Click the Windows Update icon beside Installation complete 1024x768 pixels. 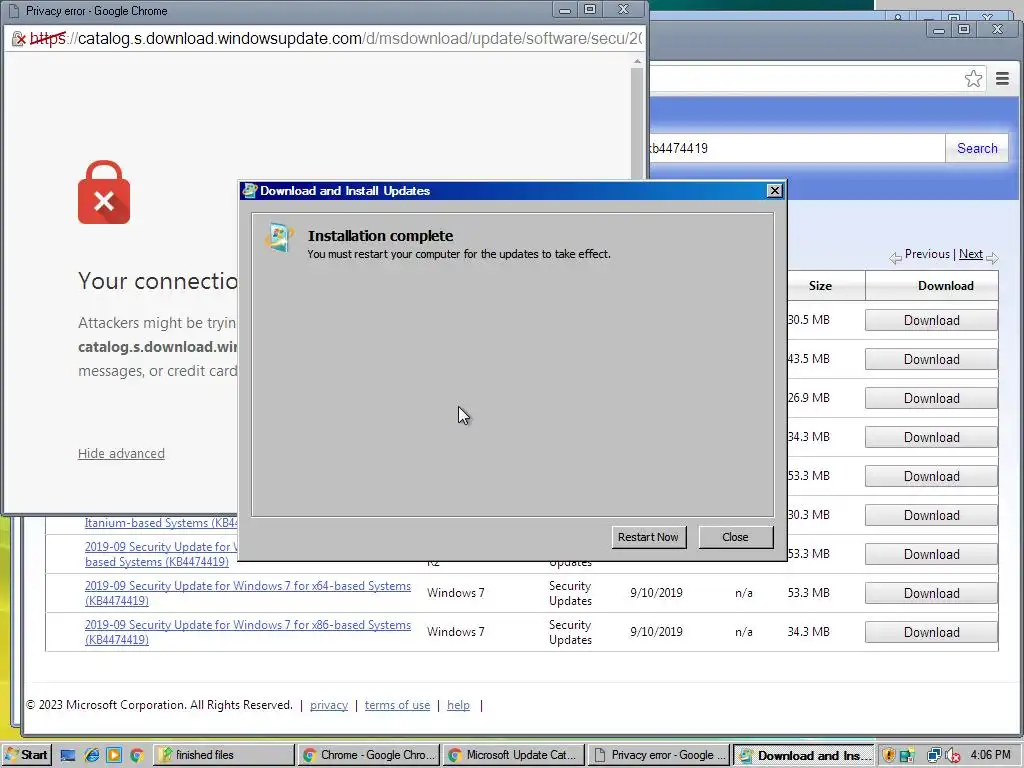tap(280, 237)
